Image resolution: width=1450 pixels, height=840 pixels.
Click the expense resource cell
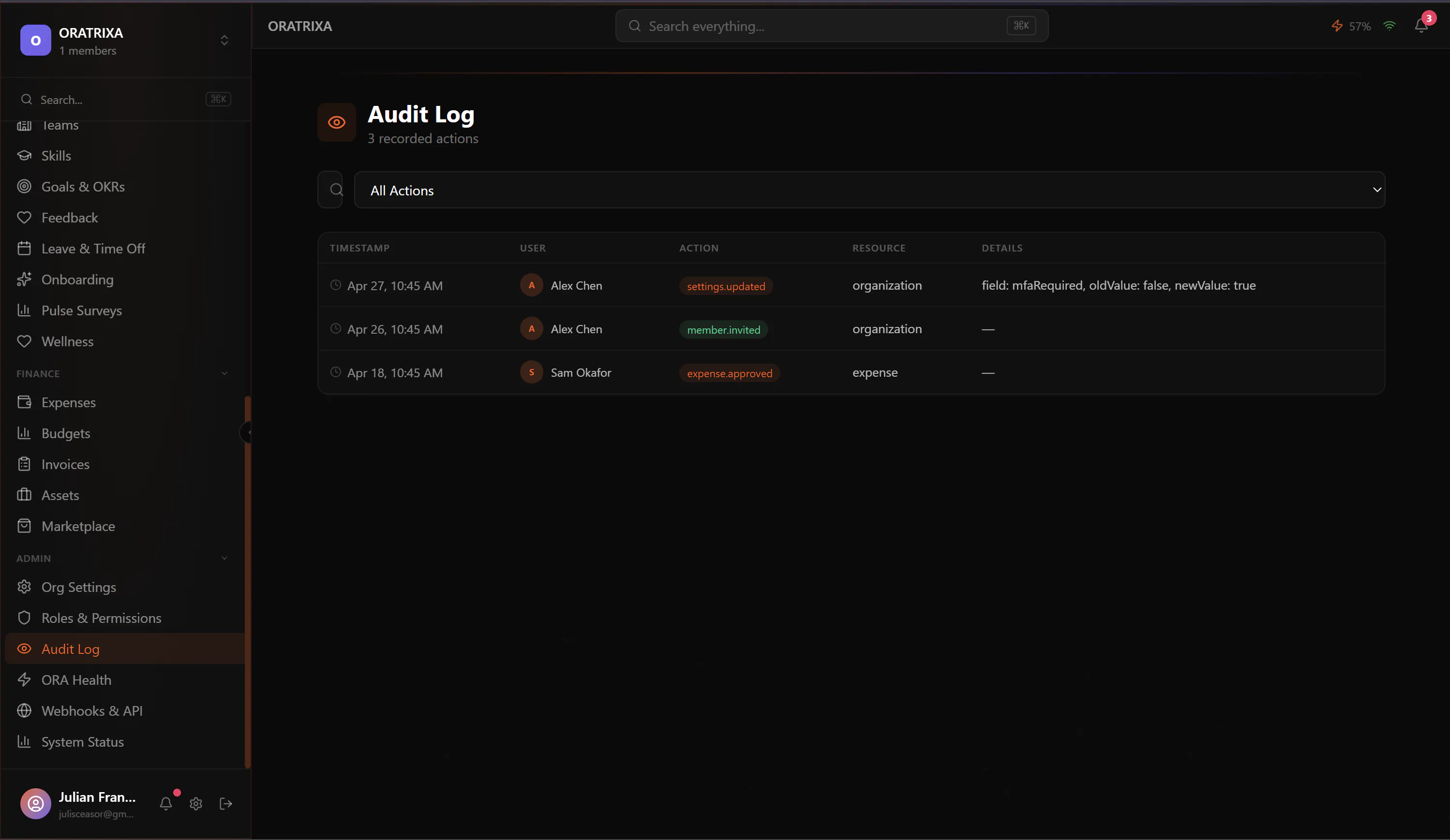click(x=875, y=372)
